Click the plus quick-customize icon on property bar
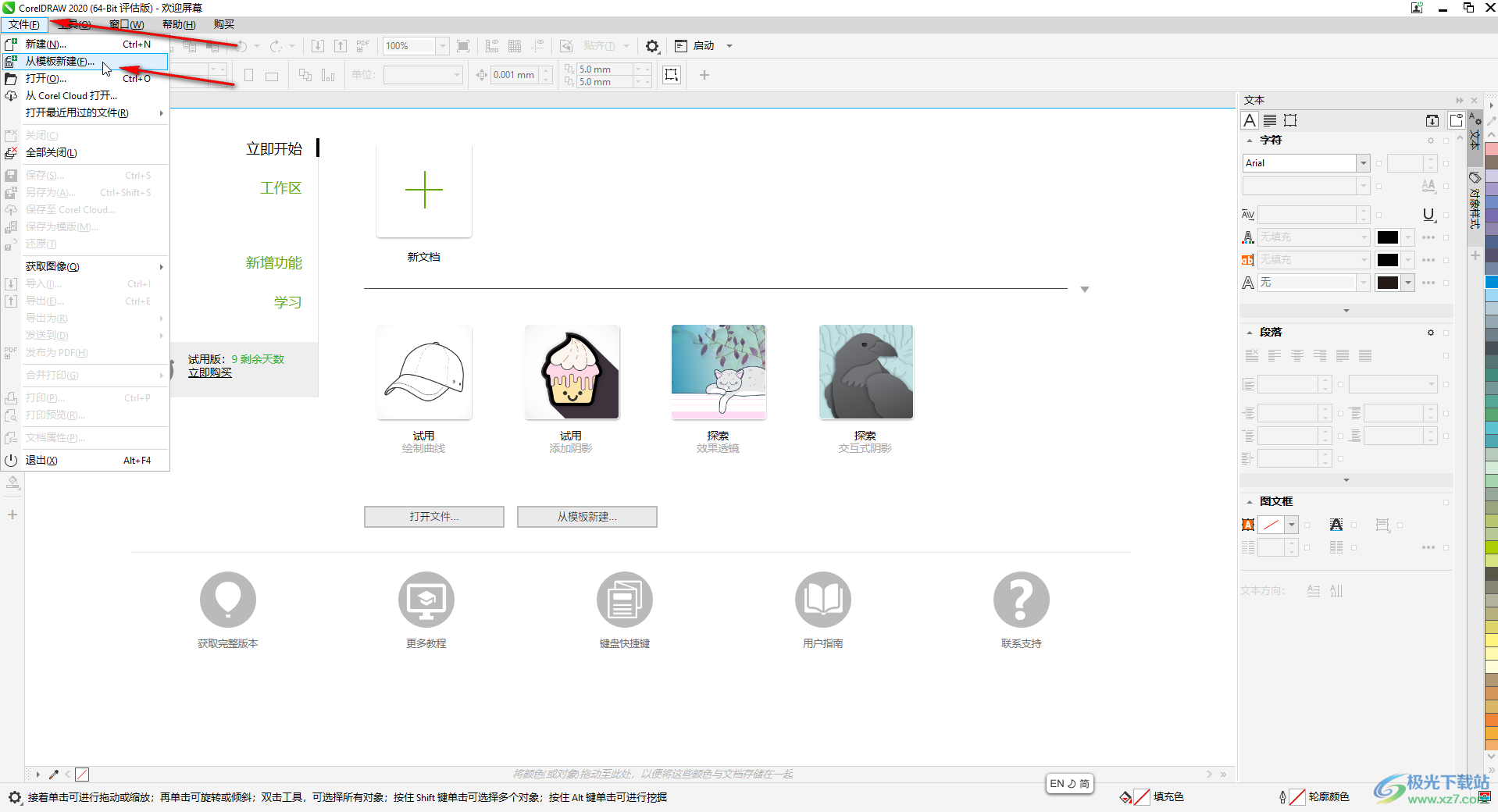 click(x=704, y=75)
